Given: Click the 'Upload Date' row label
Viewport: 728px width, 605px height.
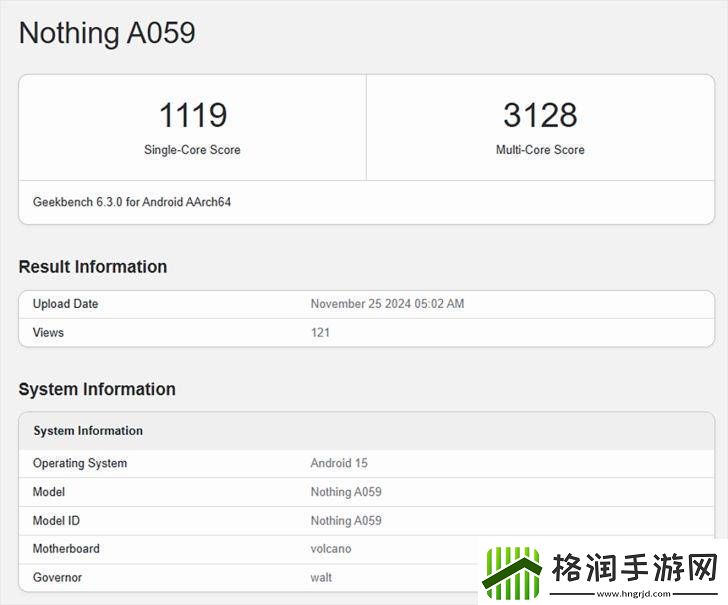Looking at the screenshot, I should tap(65, 304).
